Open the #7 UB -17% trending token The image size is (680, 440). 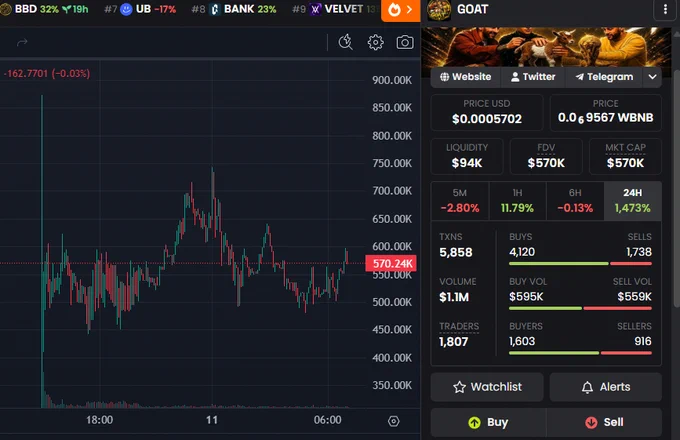point(140,9)
